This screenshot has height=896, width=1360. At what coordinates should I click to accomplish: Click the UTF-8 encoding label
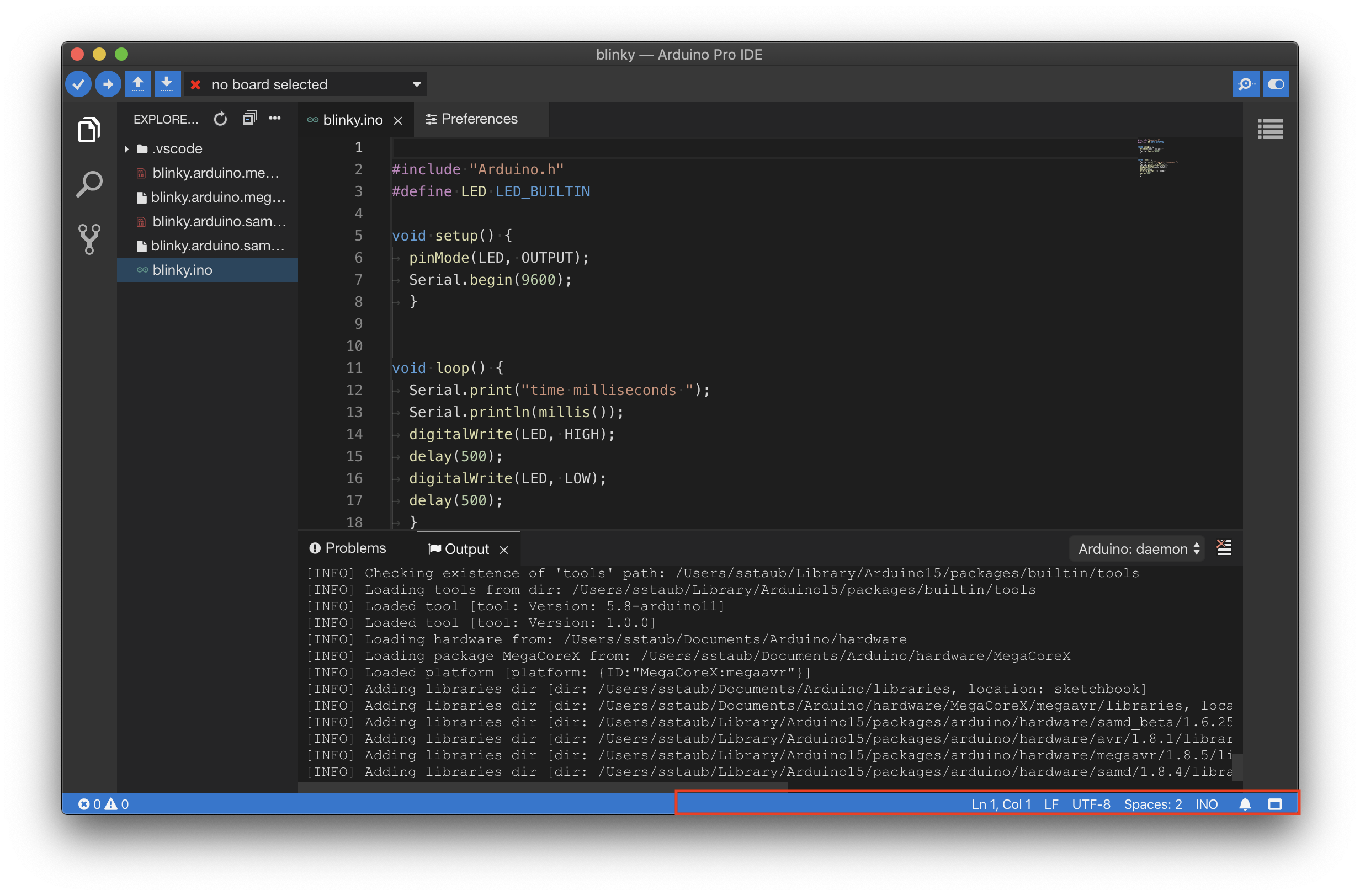1091,804
